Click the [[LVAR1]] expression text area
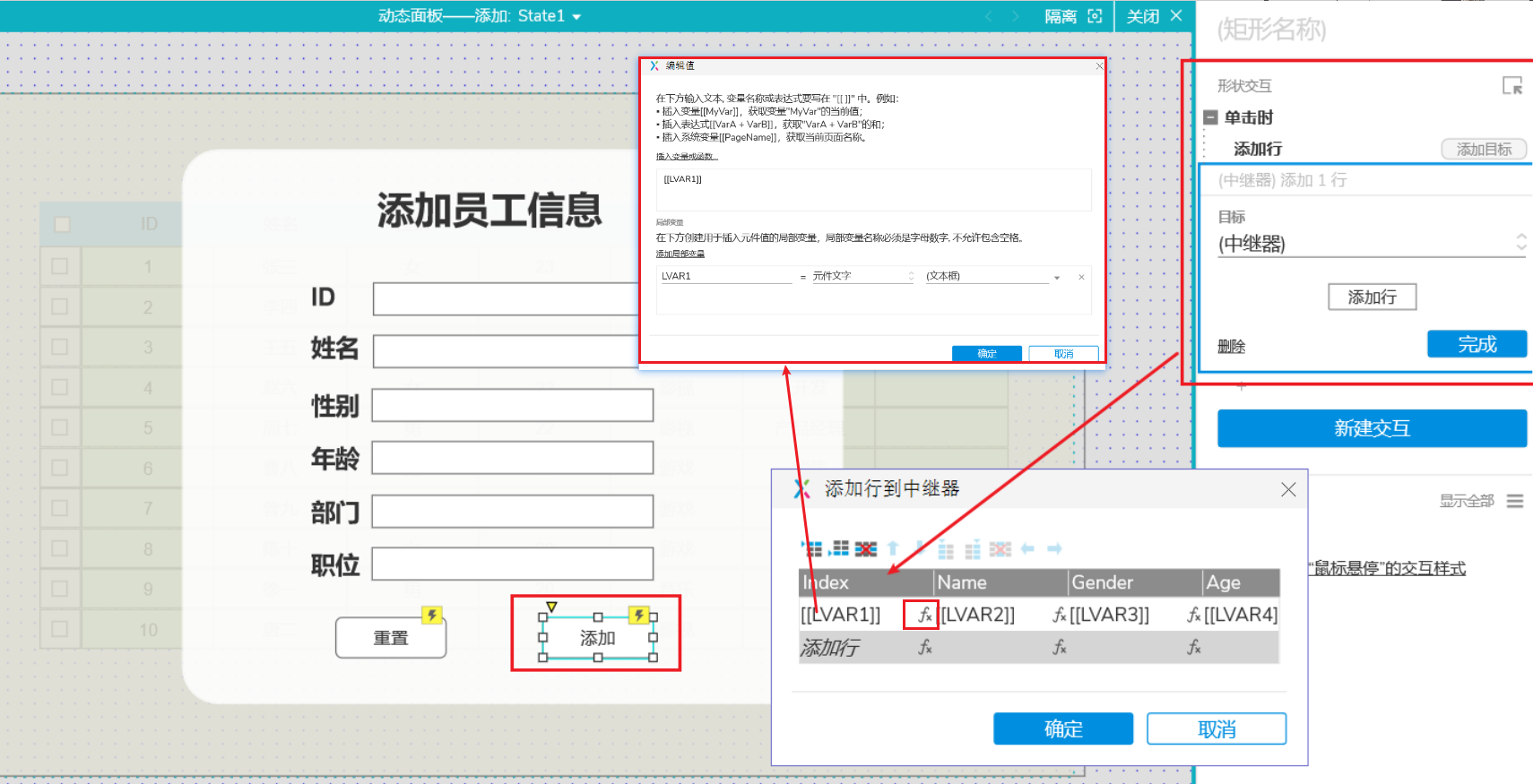This screenshot has height=784, width=1533. tap(873, 190)
